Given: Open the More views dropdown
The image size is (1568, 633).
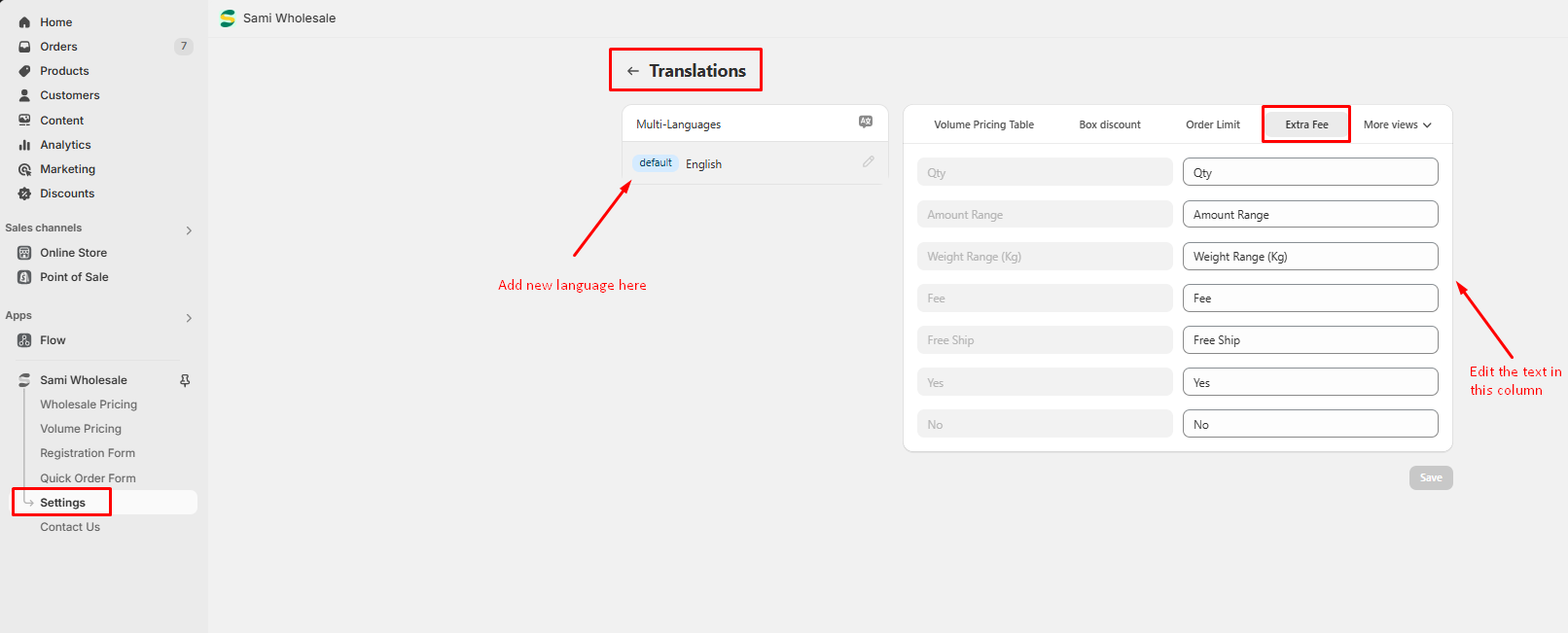Looking at the screenshot, I should point(1397,124).
